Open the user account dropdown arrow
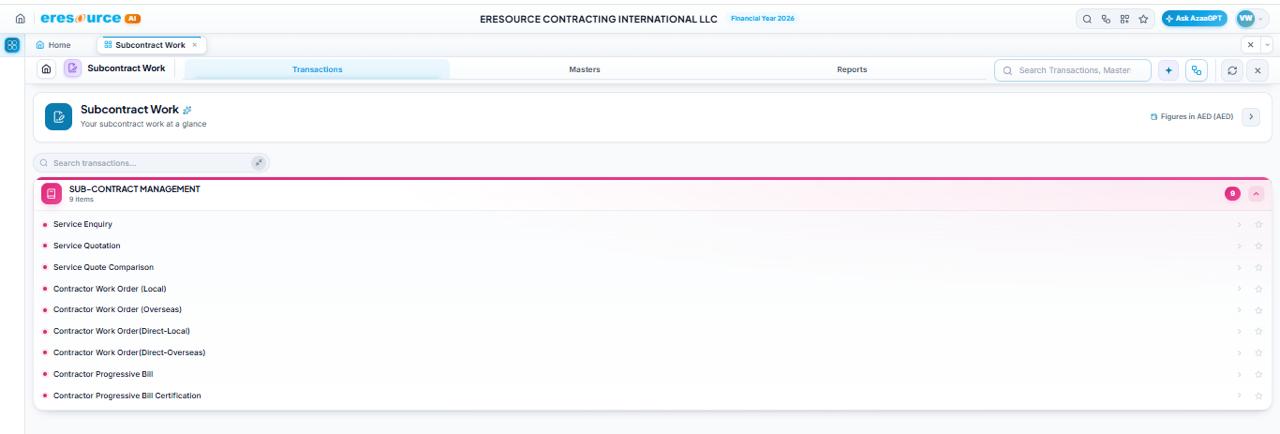This screenshot has height=434, width=1280. pyautogui.click(x=1263, y=21)
